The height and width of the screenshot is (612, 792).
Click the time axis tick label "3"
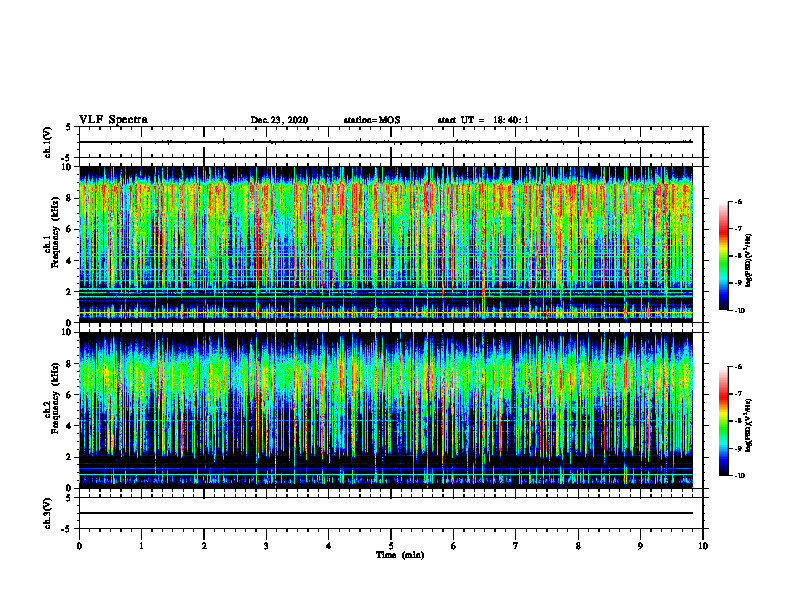(x=266, y=546)
